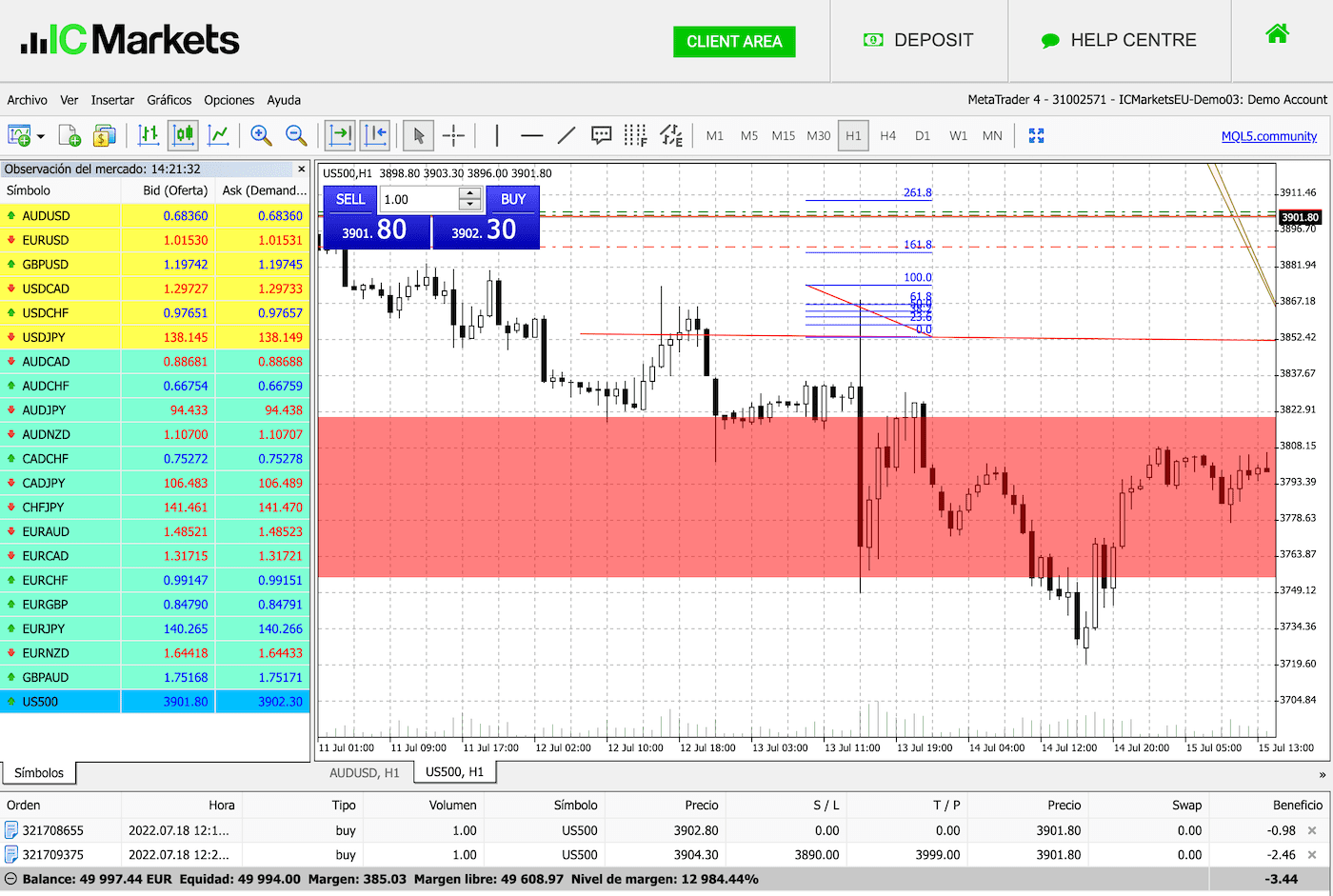This screenshot has width=1333, height=896.
Task: Click SELL on one-click trading panel
Action: click(x=350, y=199)
